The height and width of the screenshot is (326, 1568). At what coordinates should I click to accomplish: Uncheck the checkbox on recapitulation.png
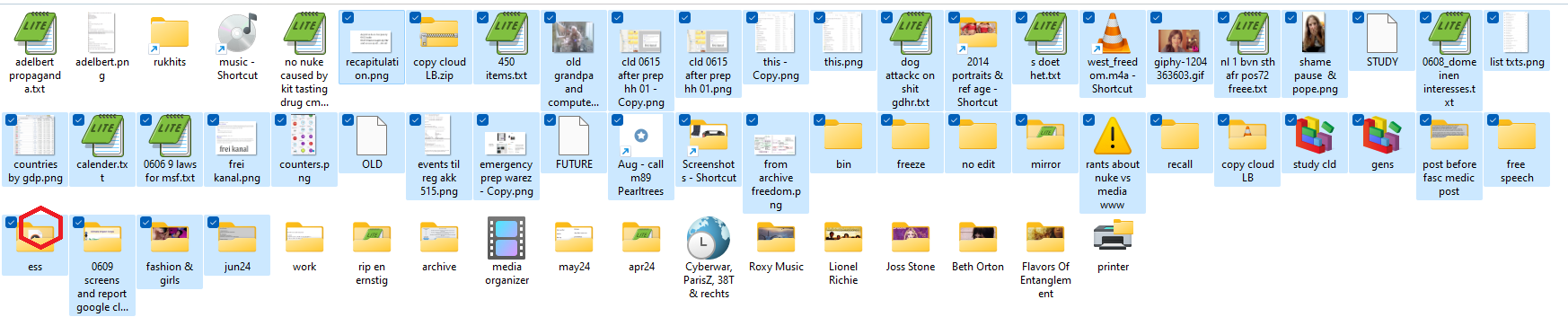(x=348, y=17)
